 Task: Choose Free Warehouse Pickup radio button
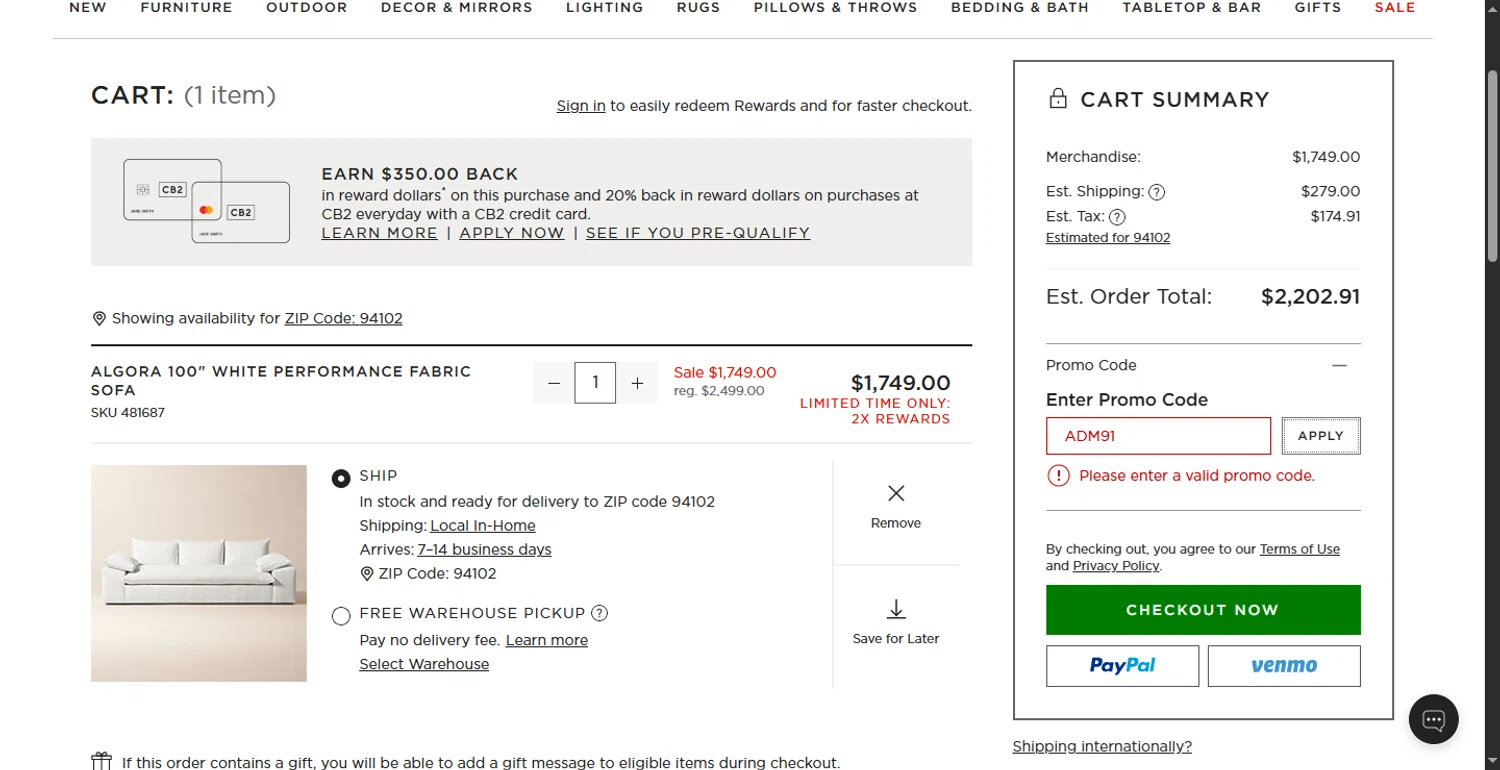(x=341, y=615)
